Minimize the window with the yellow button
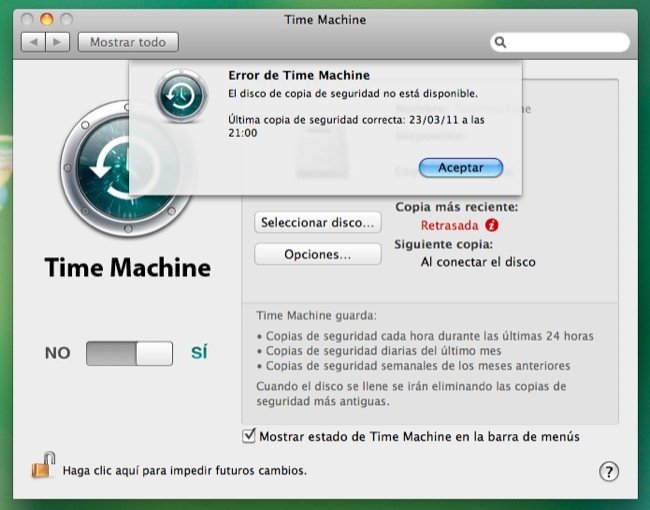The image size is (650, 510). 48,19
